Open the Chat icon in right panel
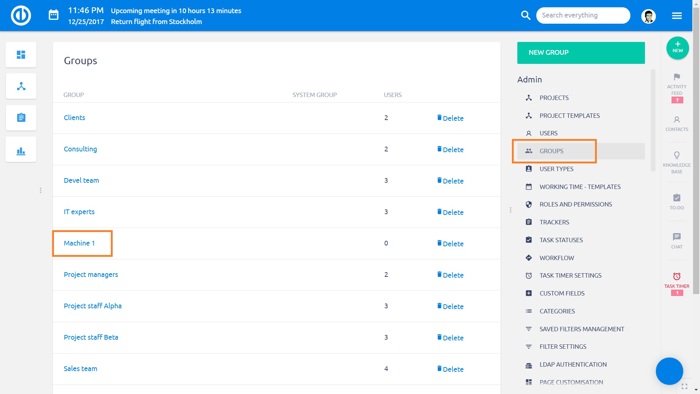The image size is (700, 394). pyautogui.click(x=677, y=236)
